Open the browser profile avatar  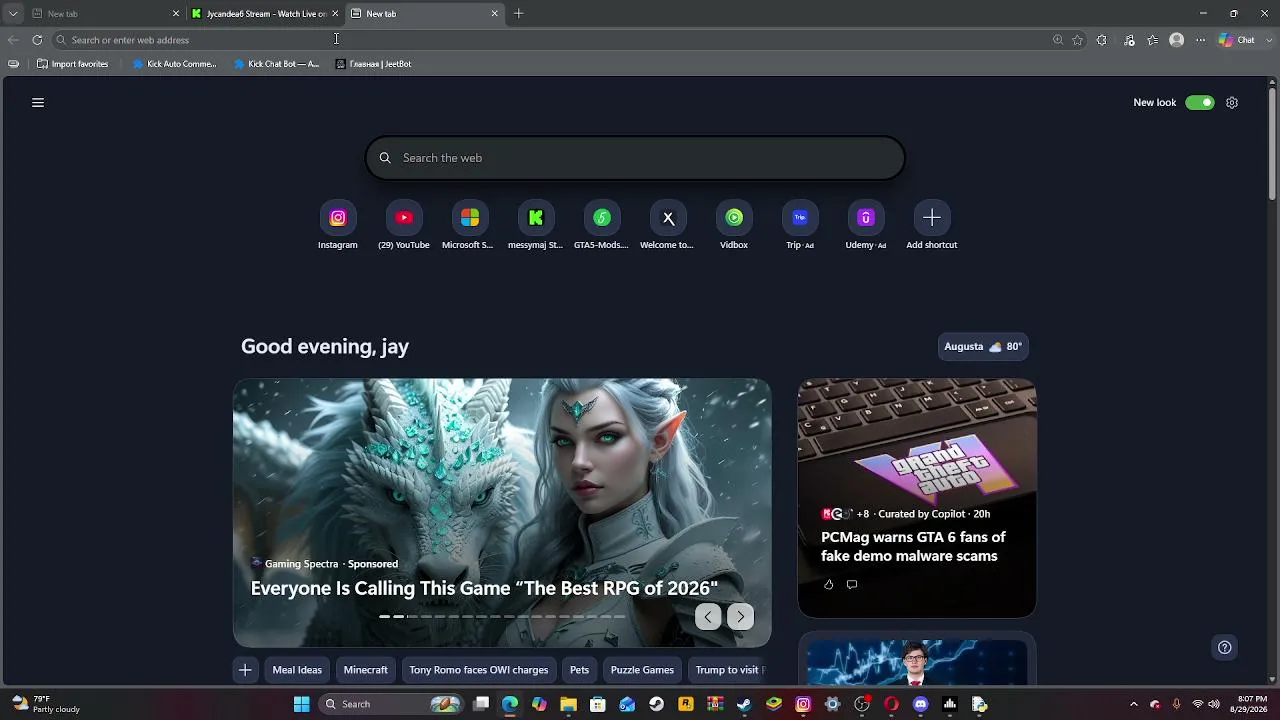tap(1177, 40)
